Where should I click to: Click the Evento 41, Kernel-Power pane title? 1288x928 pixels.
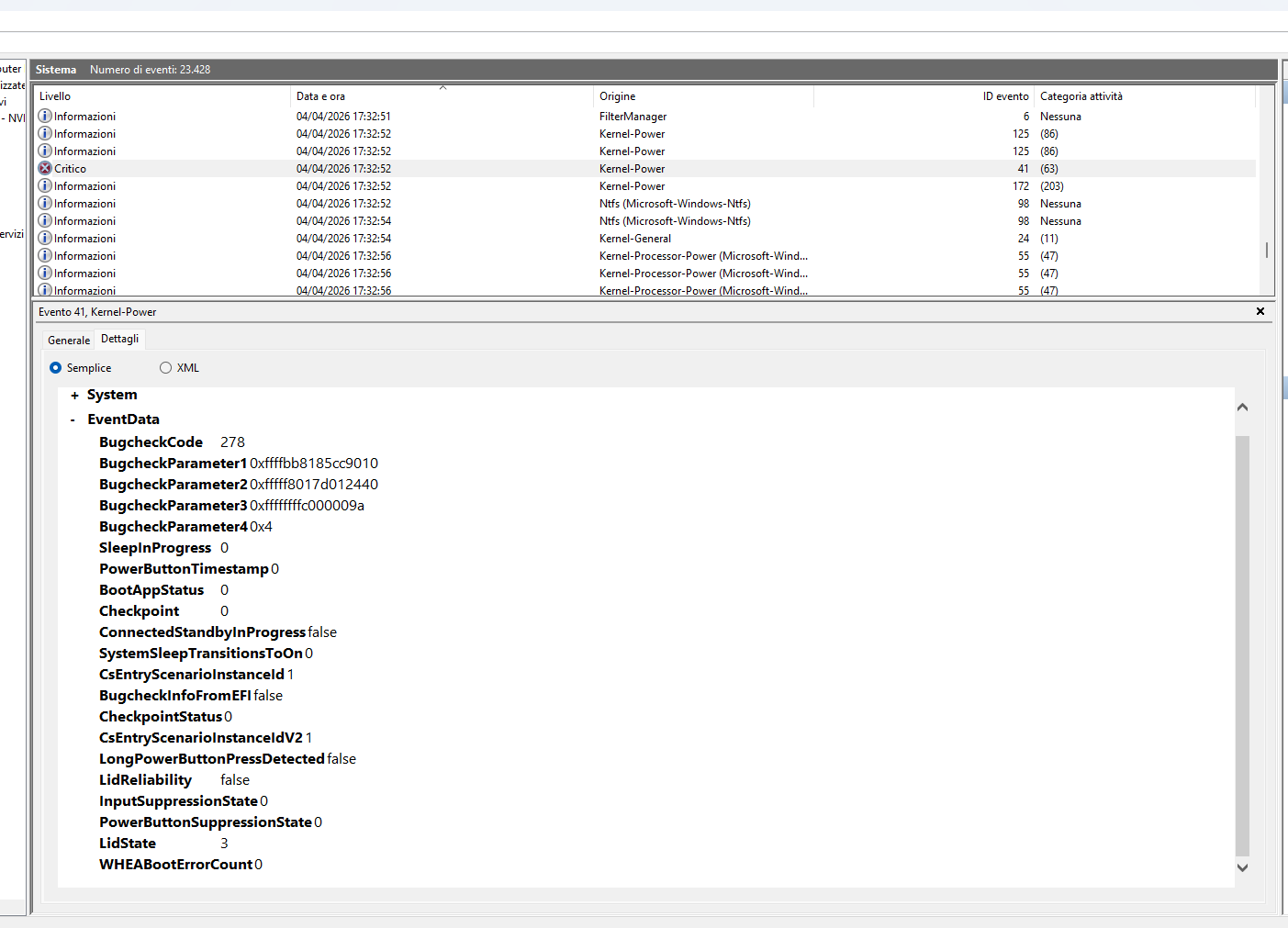(97, 312)
